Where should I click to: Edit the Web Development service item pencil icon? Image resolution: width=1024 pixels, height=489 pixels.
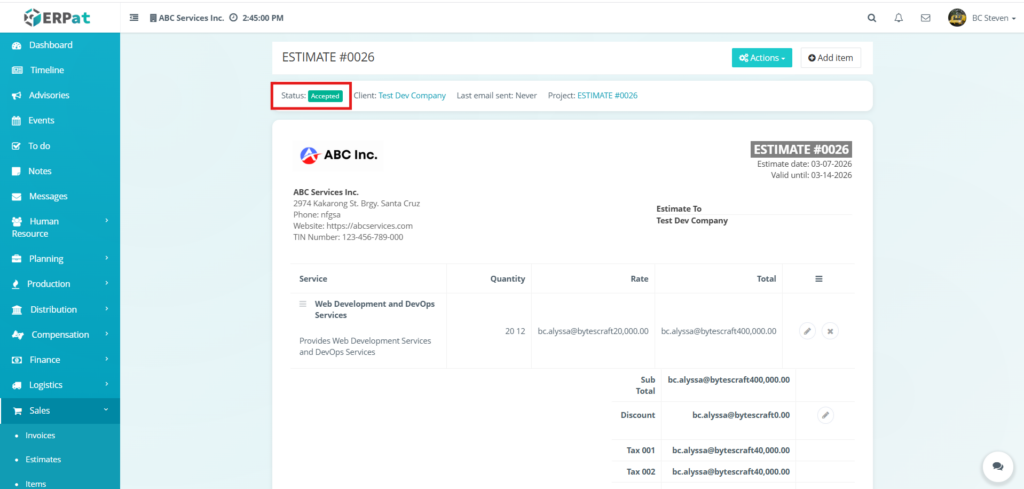click(807, 331)
